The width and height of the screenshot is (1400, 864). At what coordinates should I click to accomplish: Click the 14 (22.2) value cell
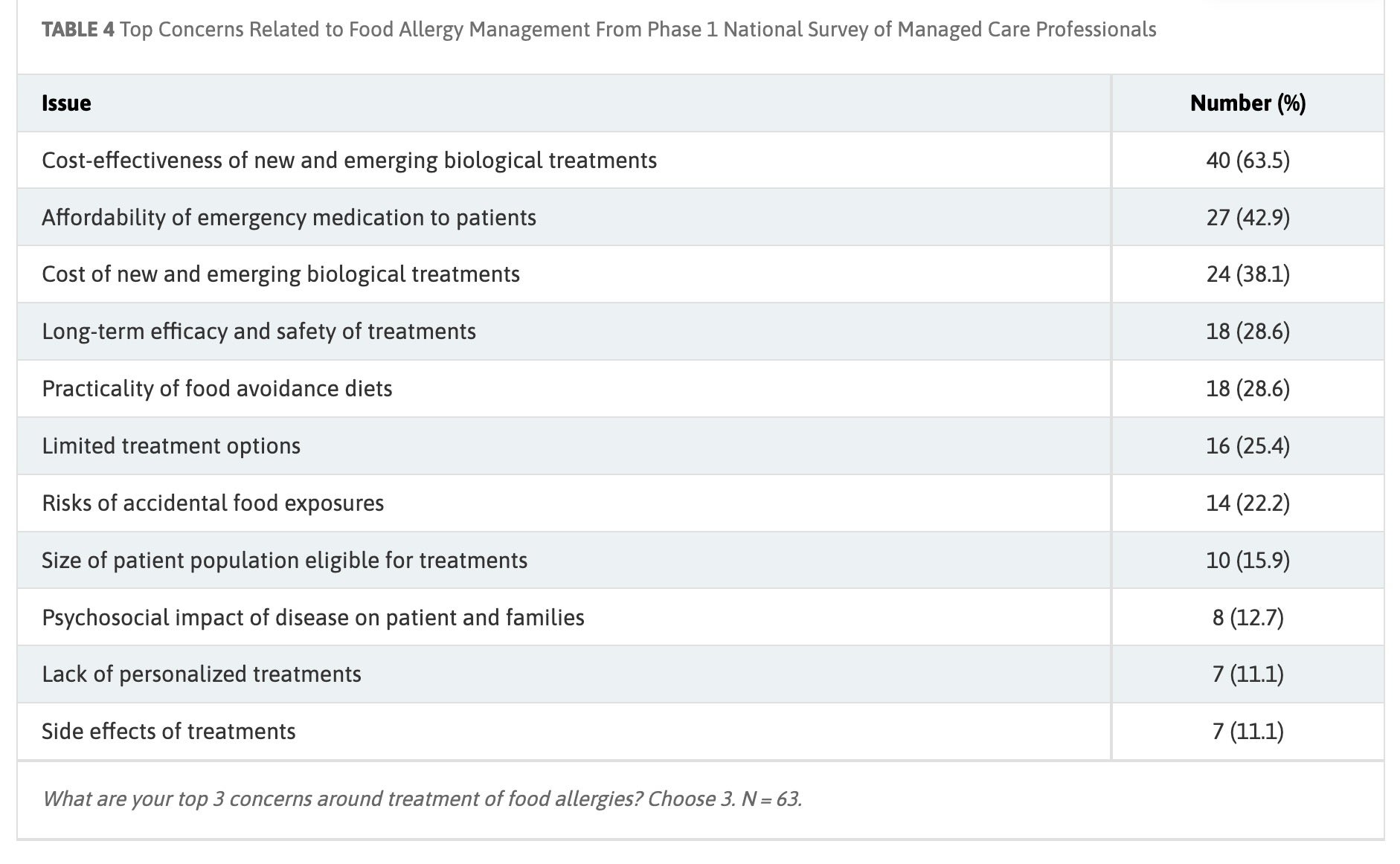click(x=1248, y=503)
